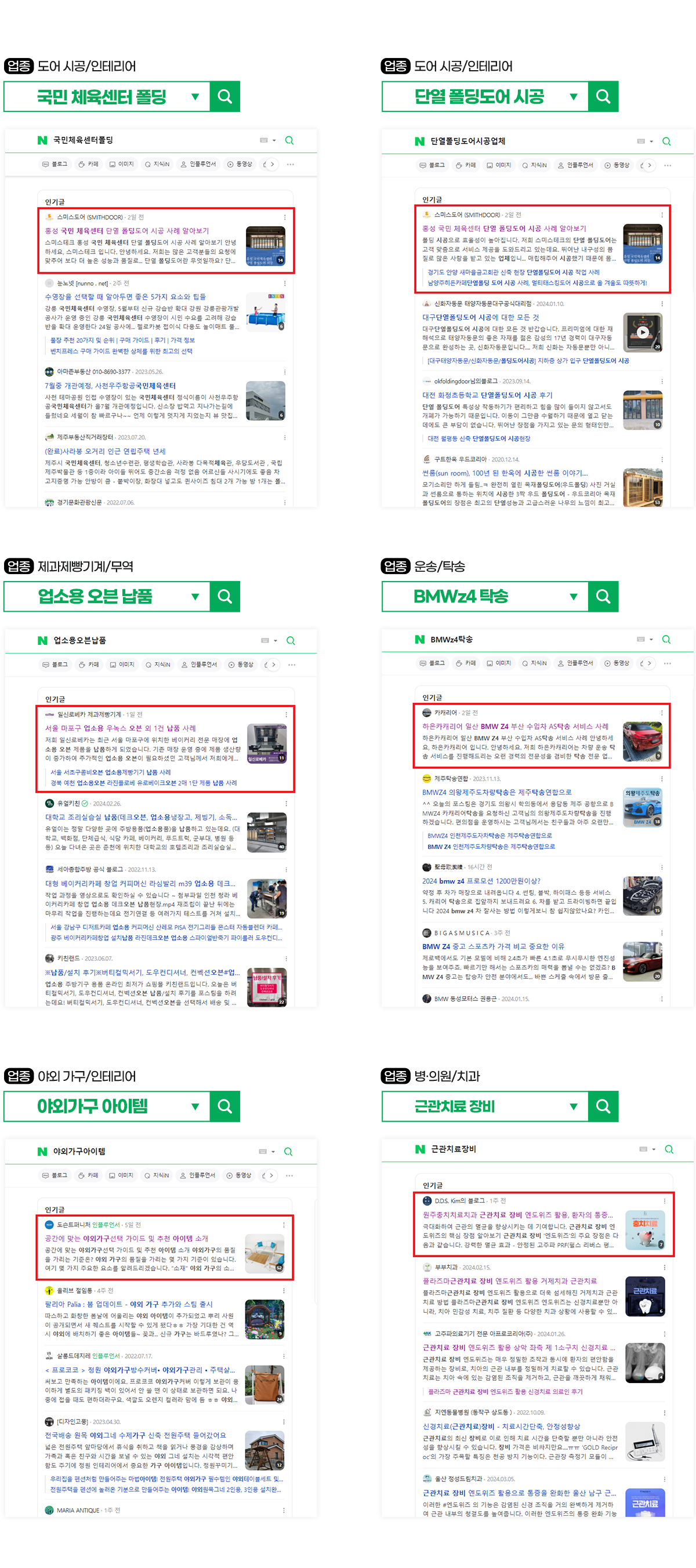
Task: Open post '7월중 개관예정, 사천우주항공국민체육센터'
Action: click(110, 386)
